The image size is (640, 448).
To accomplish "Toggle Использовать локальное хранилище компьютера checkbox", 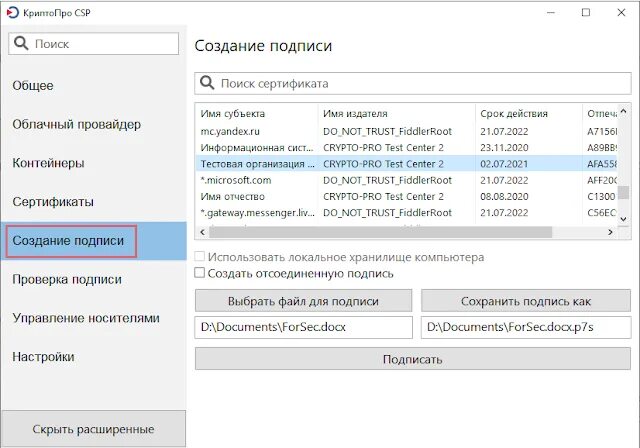I will coord(199,257).
